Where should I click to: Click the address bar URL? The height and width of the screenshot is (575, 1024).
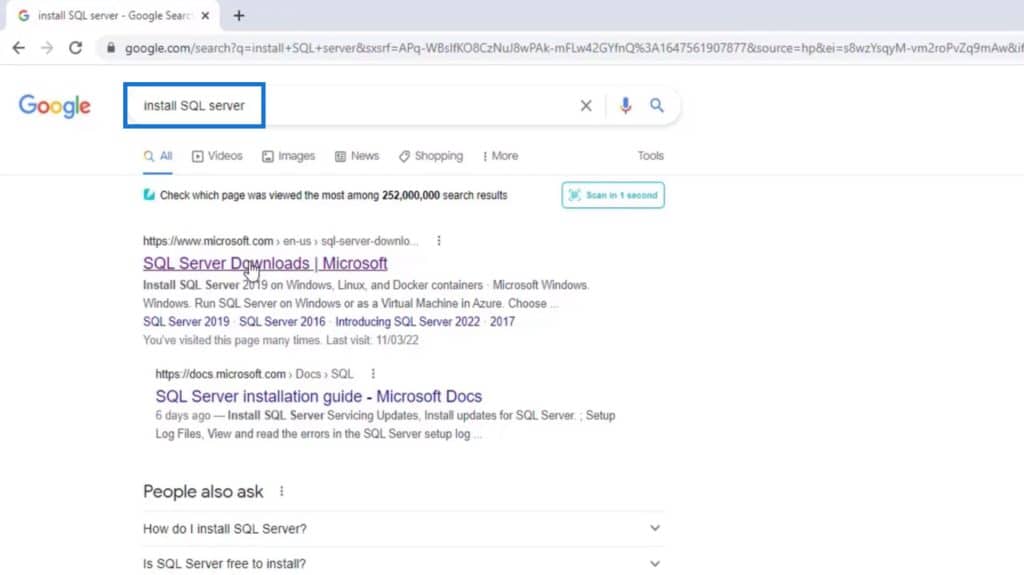point(573,48)
